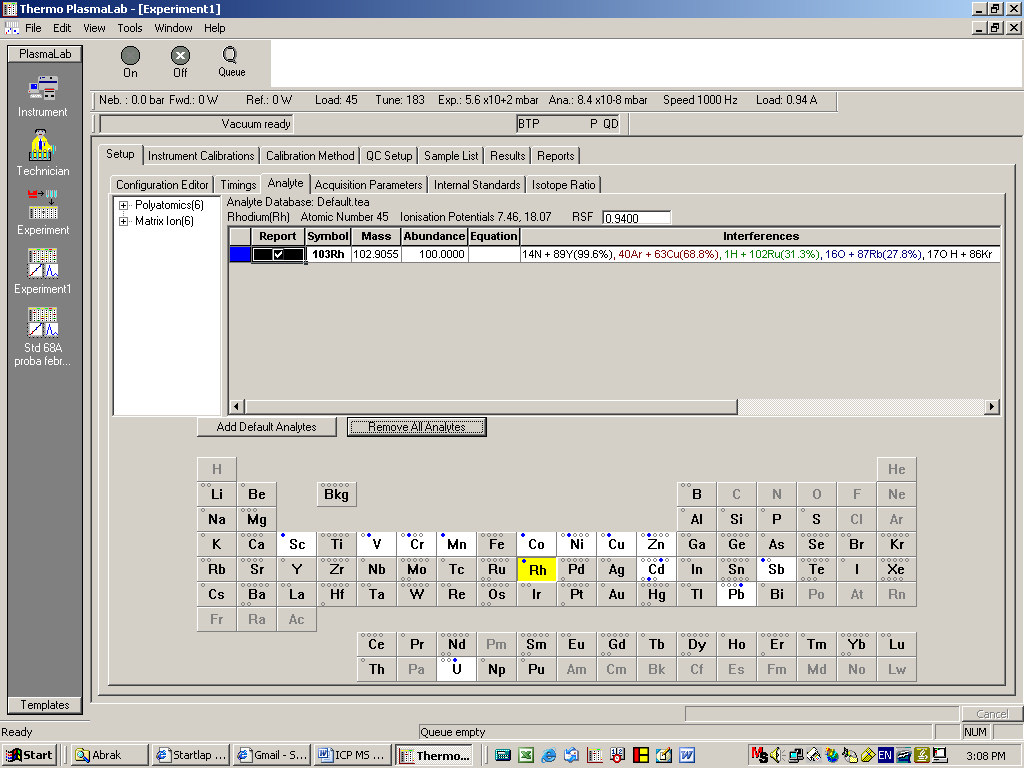The width and height of the screenshot is (1024, 768).
Task: Open the Window menu
Action: coord(173,28)
